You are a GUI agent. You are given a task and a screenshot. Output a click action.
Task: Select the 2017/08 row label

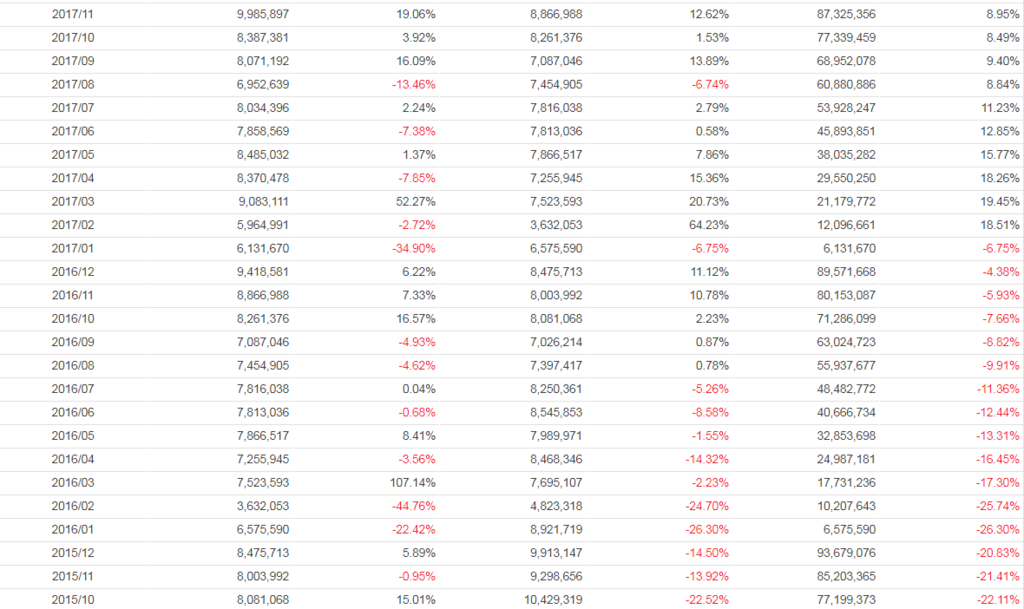(72, 85)
